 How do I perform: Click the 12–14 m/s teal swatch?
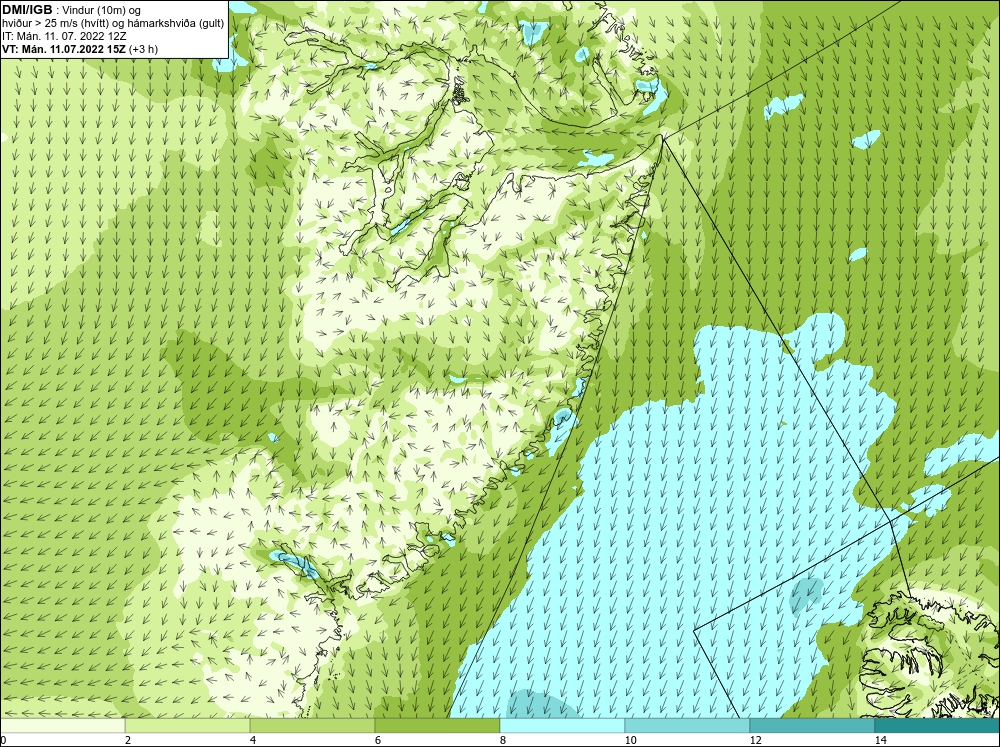point(812,725)
